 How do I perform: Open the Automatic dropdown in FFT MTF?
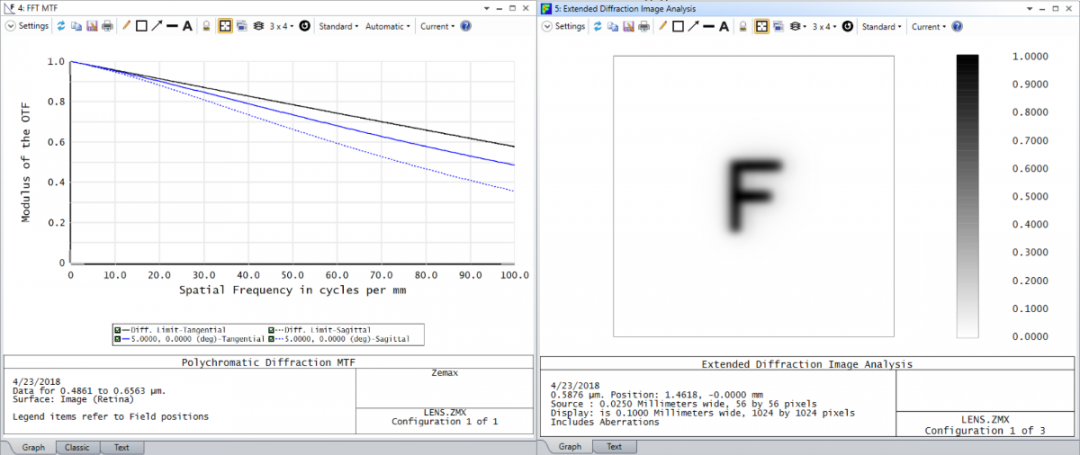(x=389, y=26)
